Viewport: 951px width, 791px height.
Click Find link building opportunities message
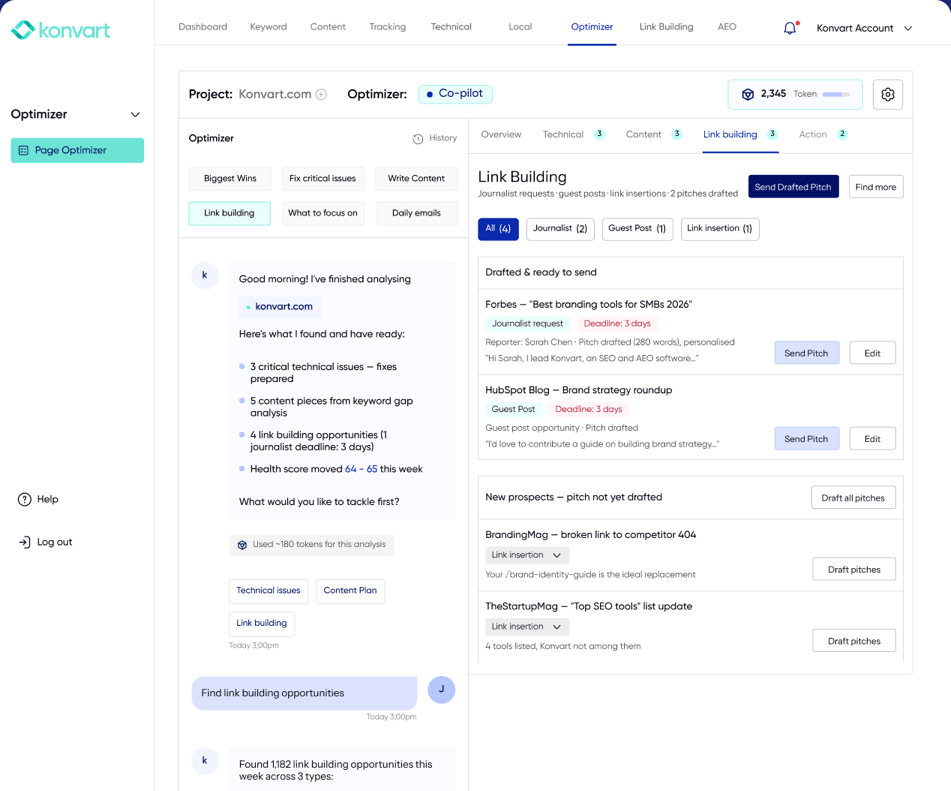(304, 693)
